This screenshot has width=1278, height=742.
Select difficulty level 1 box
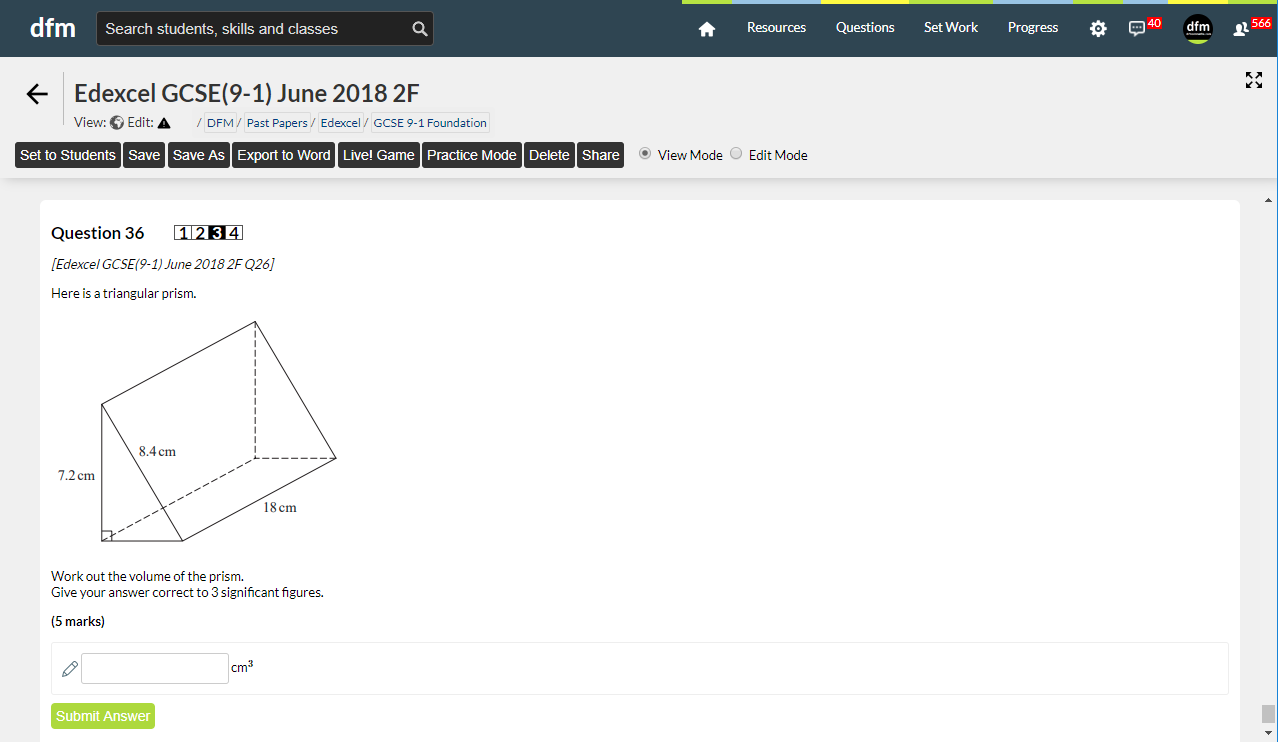(x=182, y=233)
